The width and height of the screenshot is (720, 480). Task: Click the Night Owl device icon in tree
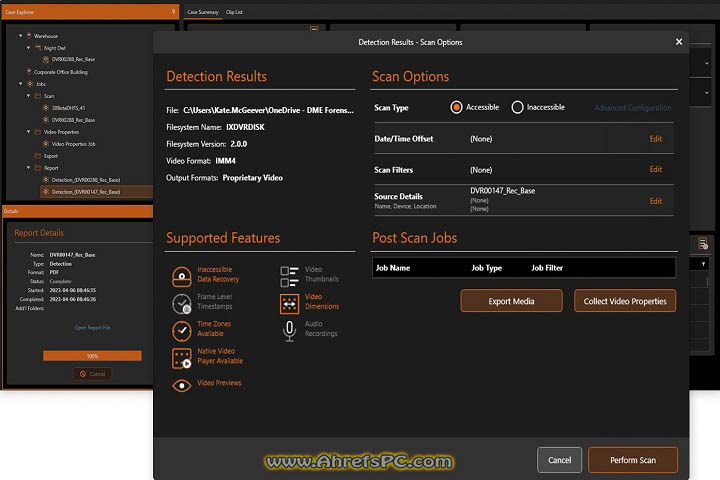[x=38, y=48]
